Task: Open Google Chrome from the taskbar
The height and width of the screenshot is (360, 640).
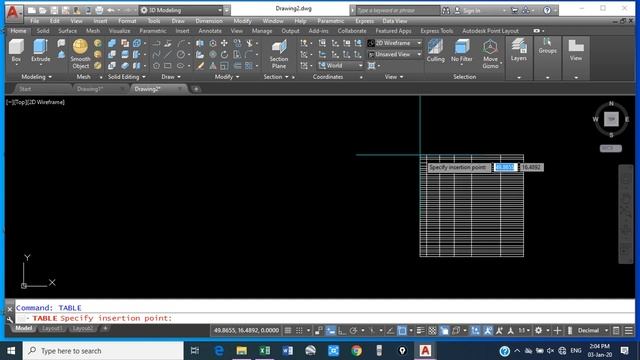Action: click(x=356, y=351)
